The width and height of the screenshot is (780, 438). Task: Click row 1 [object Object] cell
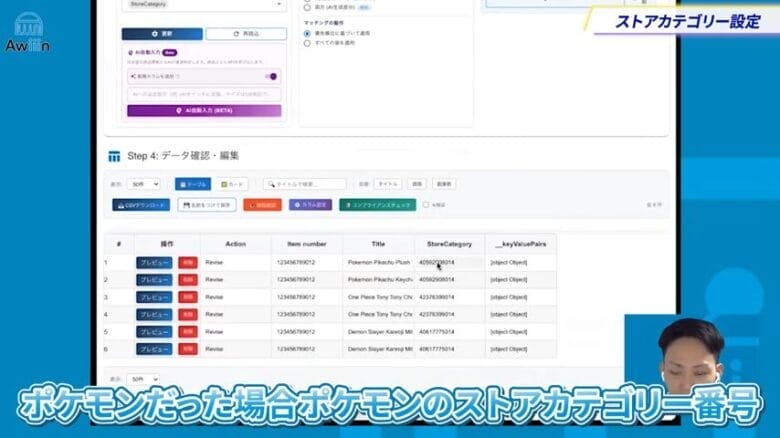click(521, 262)
